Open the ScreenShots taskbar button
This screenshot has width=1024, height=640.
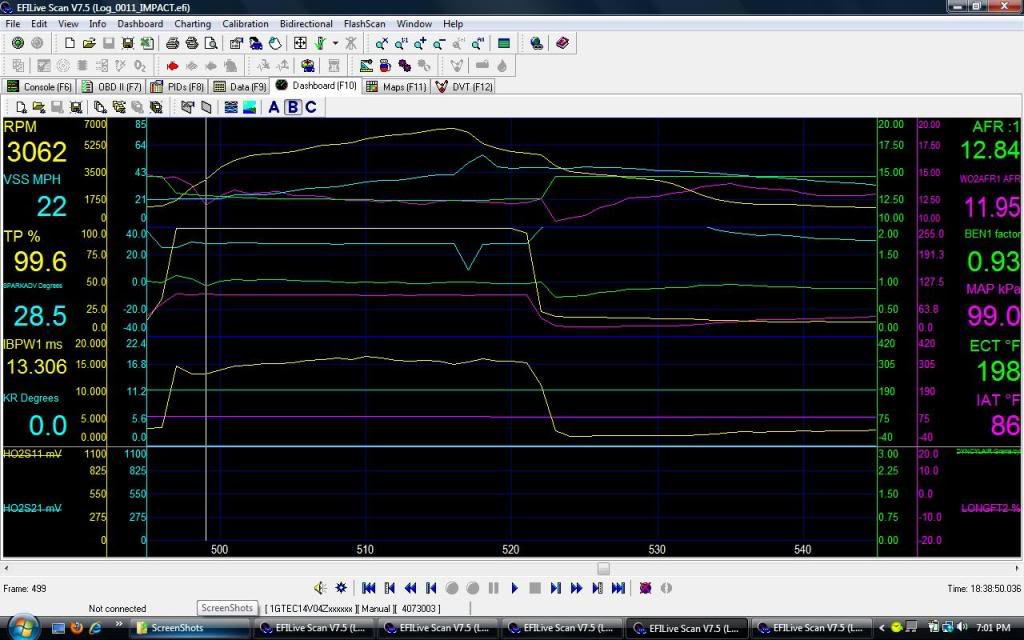click(x=190, y=628)
